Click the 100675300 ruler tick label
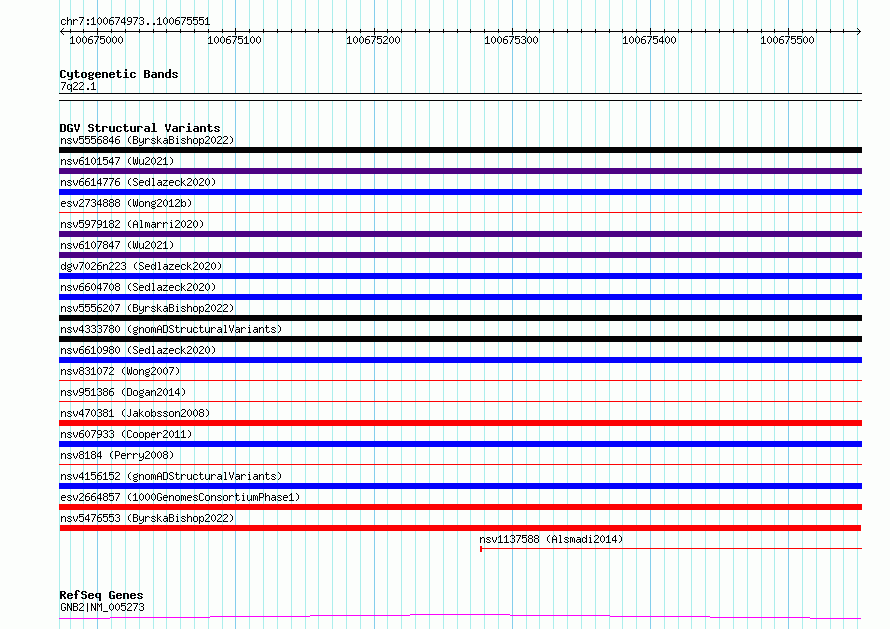 [511, 40]
